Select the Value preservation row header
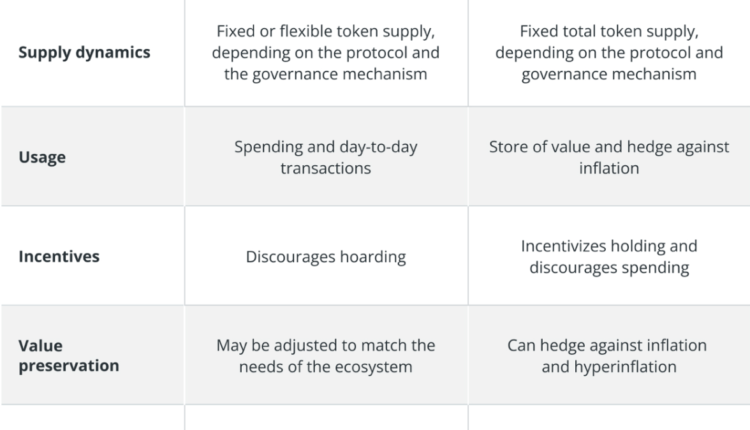The height and width of the screenshot is (430, 750). (69, 355)
